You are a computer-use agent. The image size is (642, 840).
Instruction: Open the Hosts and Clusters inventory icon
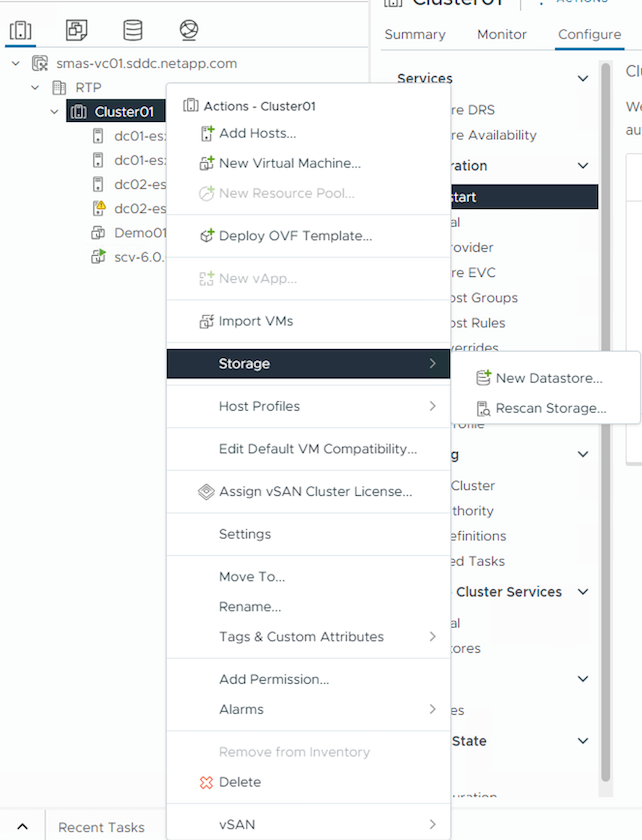click(20, 30)
